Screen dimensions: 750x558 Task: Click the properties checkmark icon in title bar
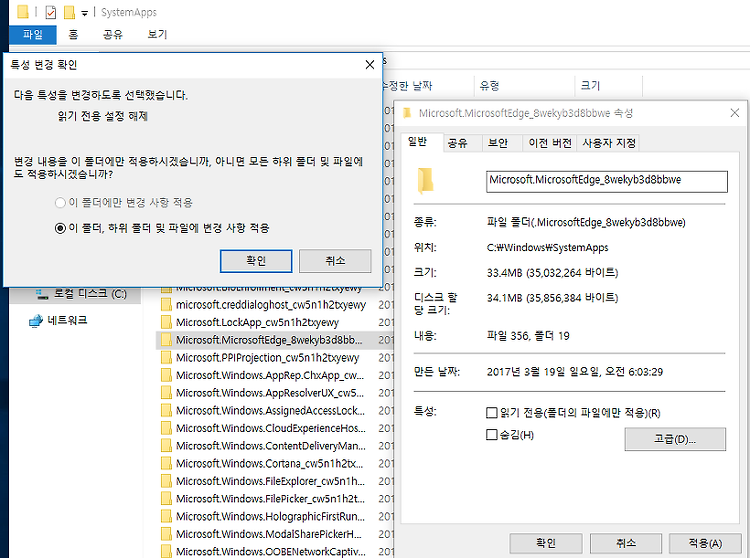(51, 12)
